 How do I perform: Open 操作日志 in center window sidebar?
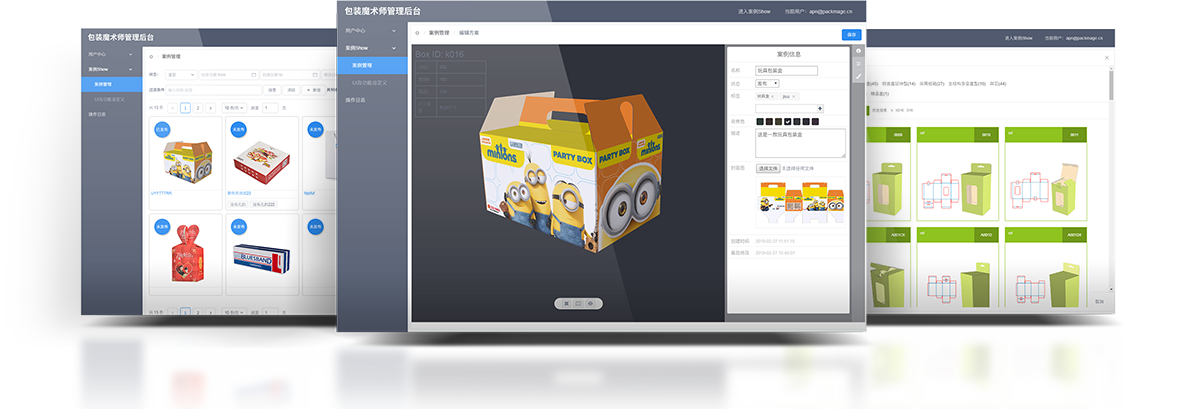click(372, 100)
